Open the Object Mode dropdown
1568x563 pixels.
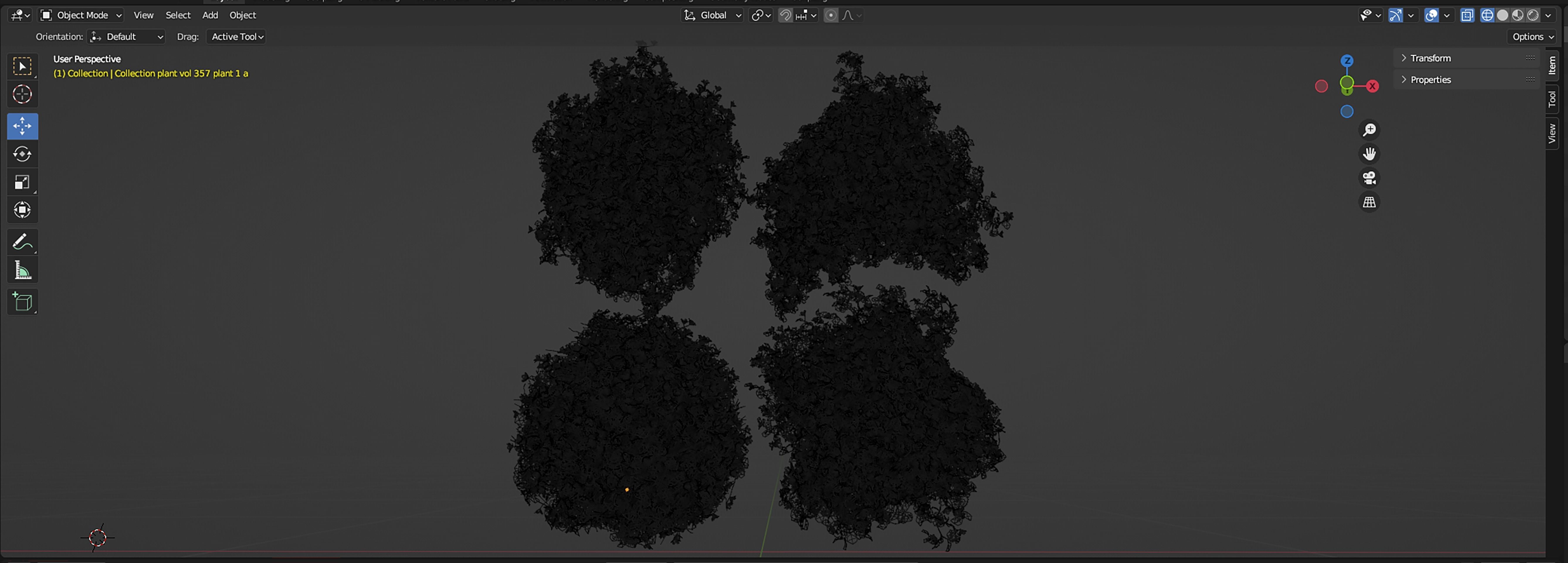tap(81, 15)
